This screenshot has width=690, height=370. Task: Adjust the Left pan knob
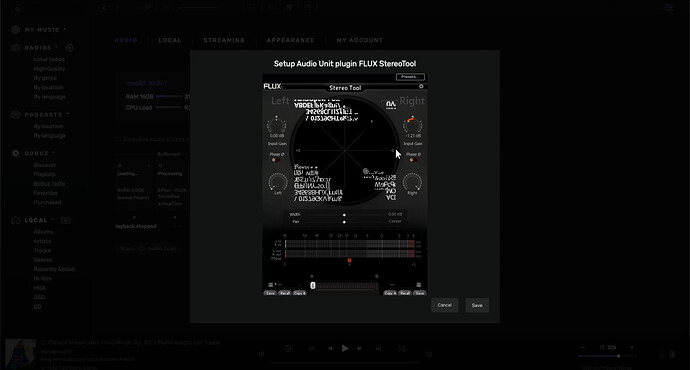click(x=278, y=182)
